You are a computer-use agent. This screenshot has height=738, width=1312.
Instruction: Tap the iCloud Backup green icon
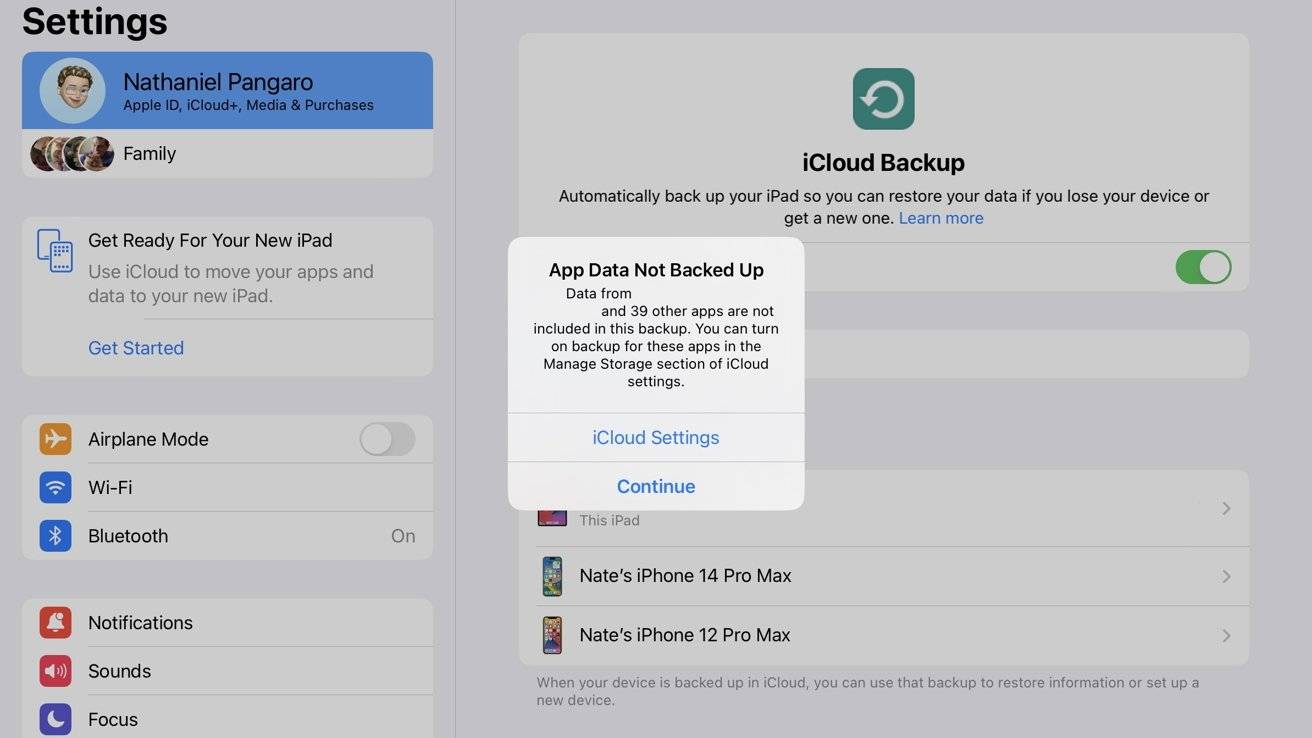click(883, 99)
